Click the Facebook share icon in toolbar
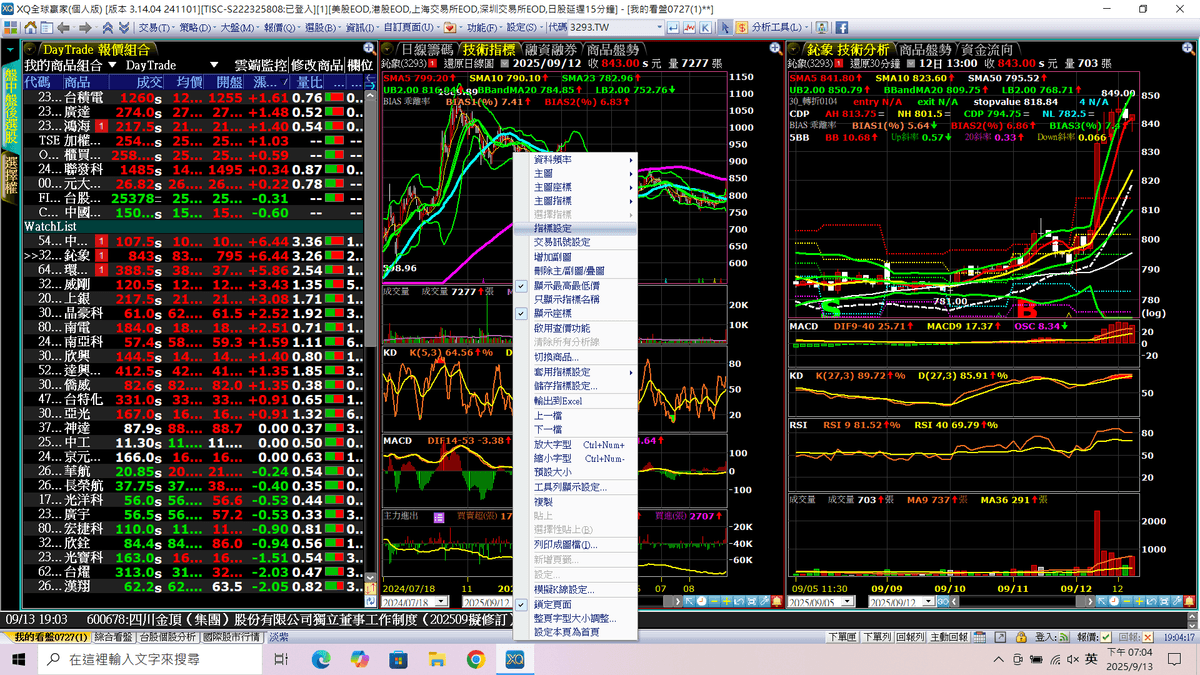 [x=842, y=26]
